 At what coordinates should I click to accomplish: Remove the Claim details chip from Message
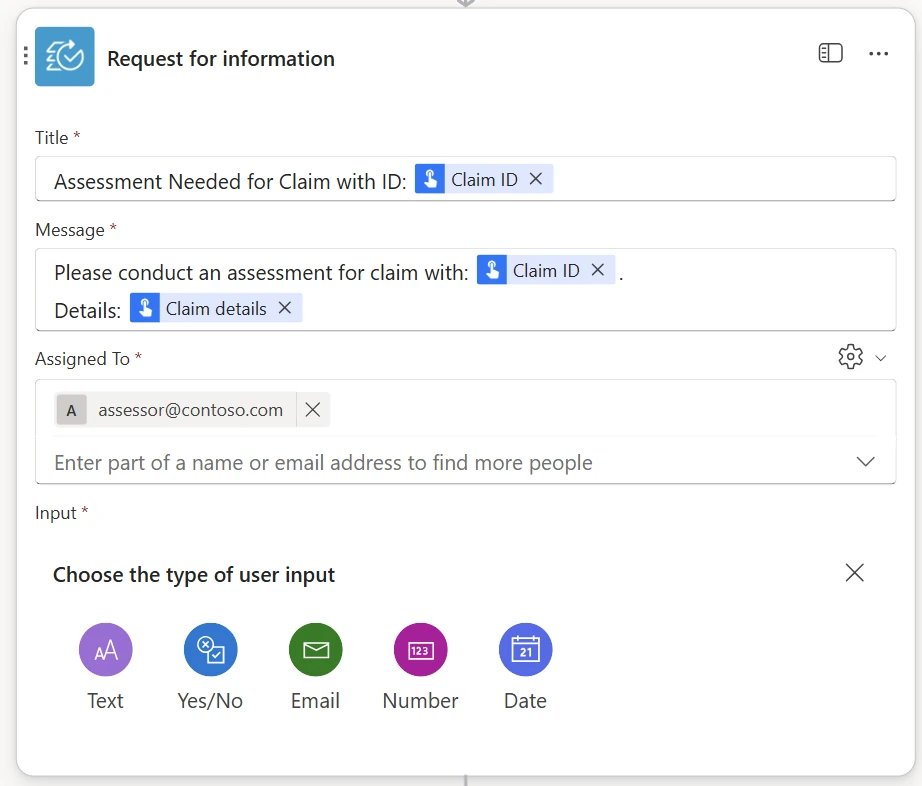click(x=285, y=307)
